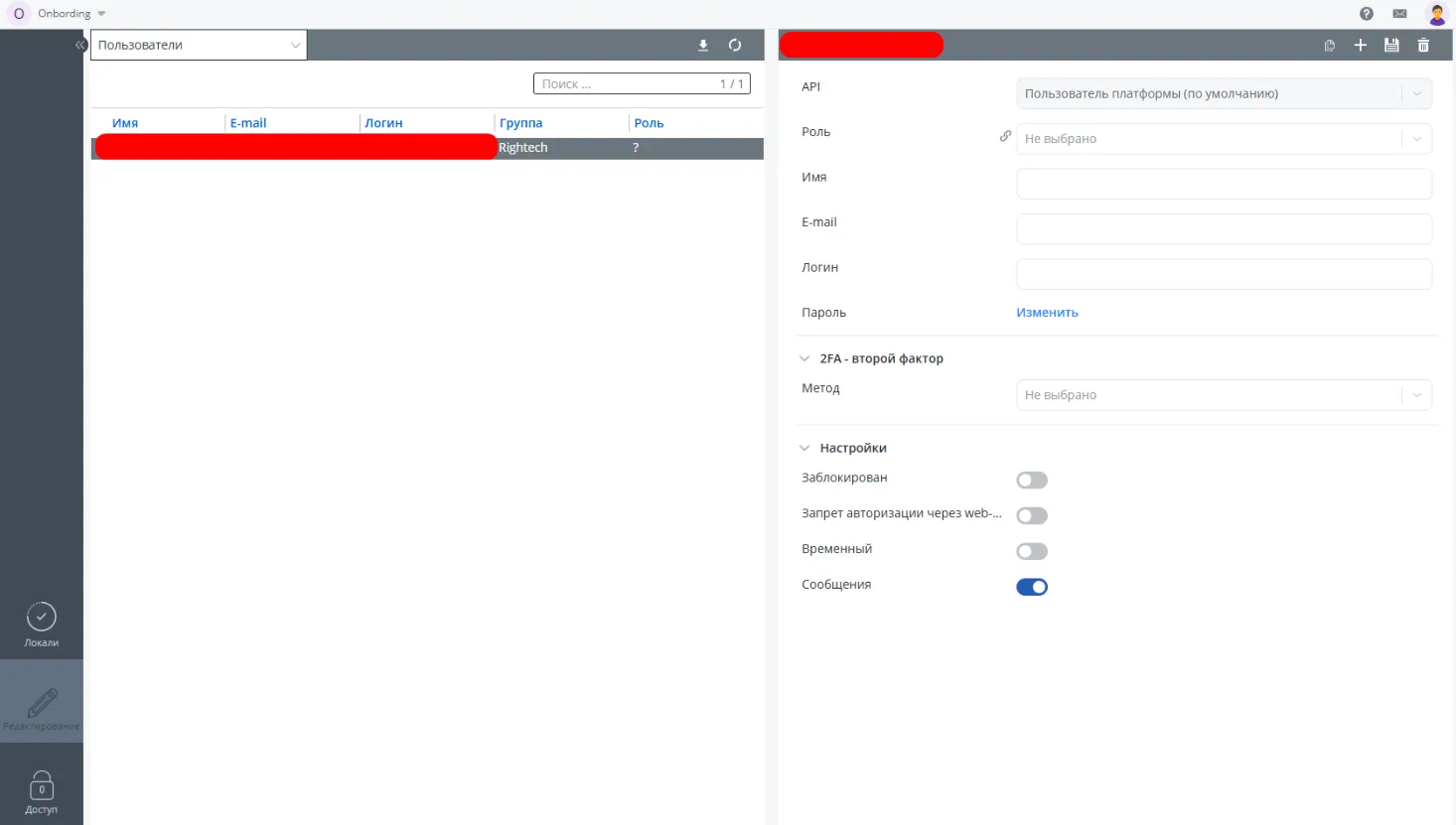Click the Поиск search field
Image resolution: width=1456 pixels, height=825 pixels.
point(626,84)
